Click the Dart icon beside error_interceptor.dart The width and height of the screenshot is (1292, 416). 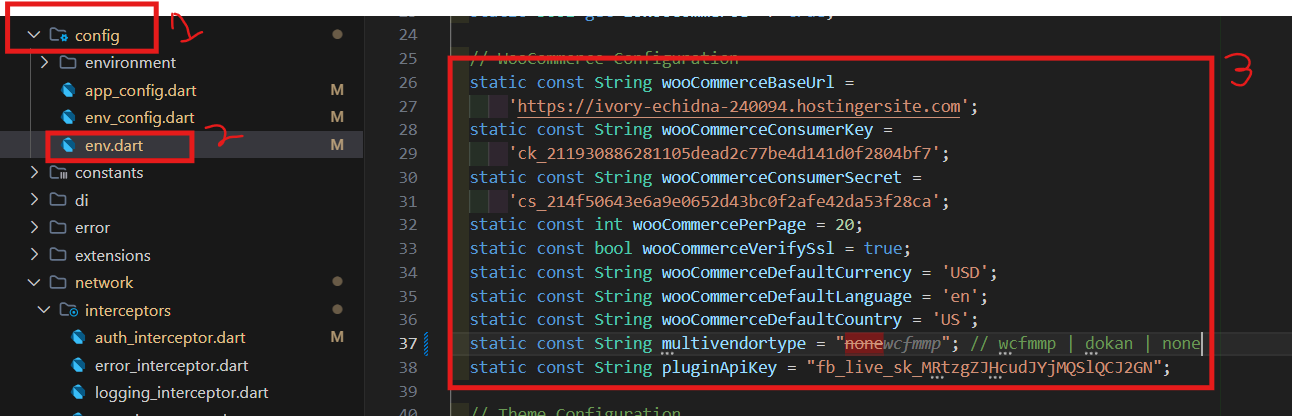[80, 365]
